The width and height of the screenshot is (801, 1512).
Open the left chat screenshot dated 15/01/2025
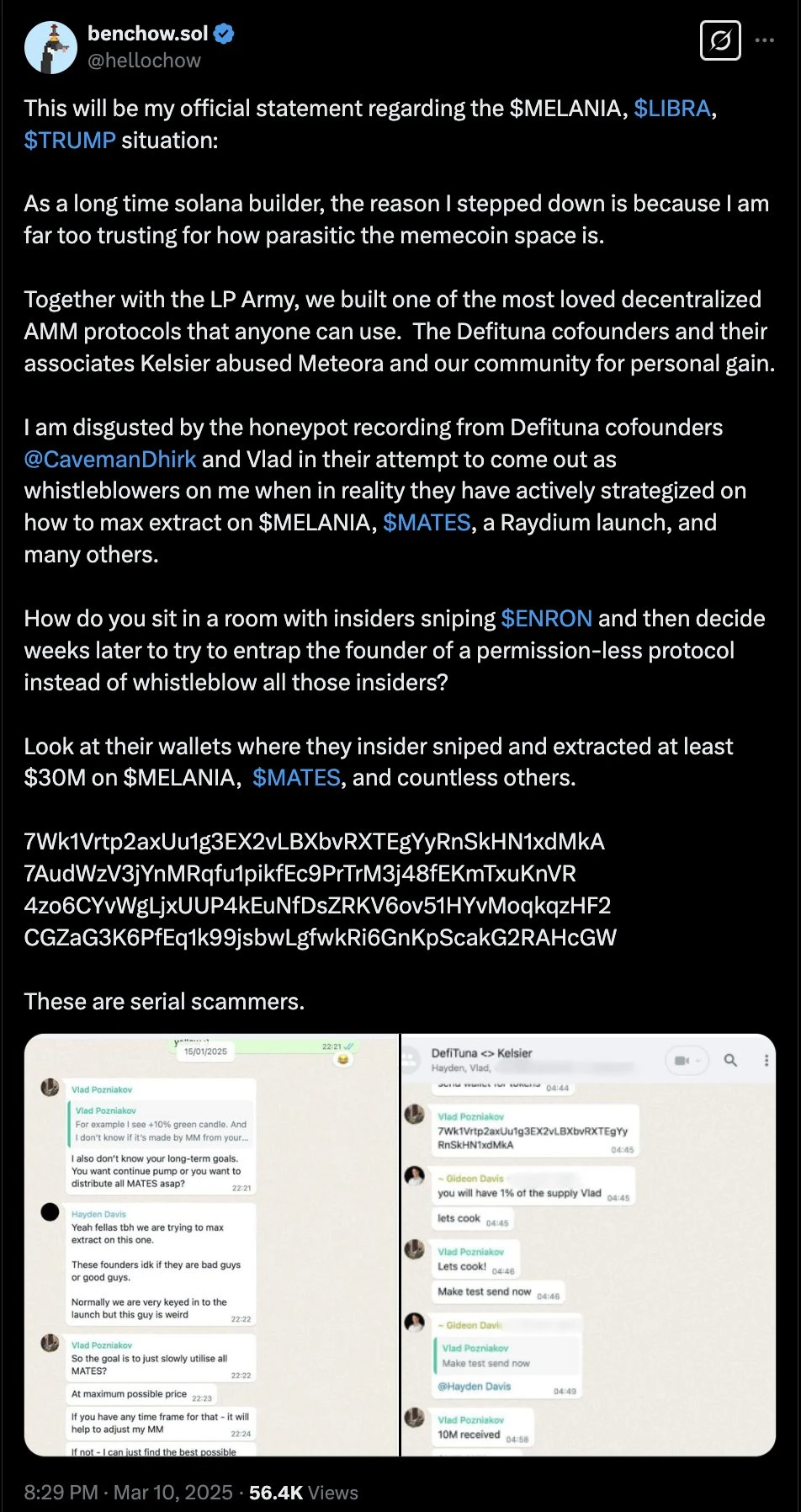pos(211,1244)
